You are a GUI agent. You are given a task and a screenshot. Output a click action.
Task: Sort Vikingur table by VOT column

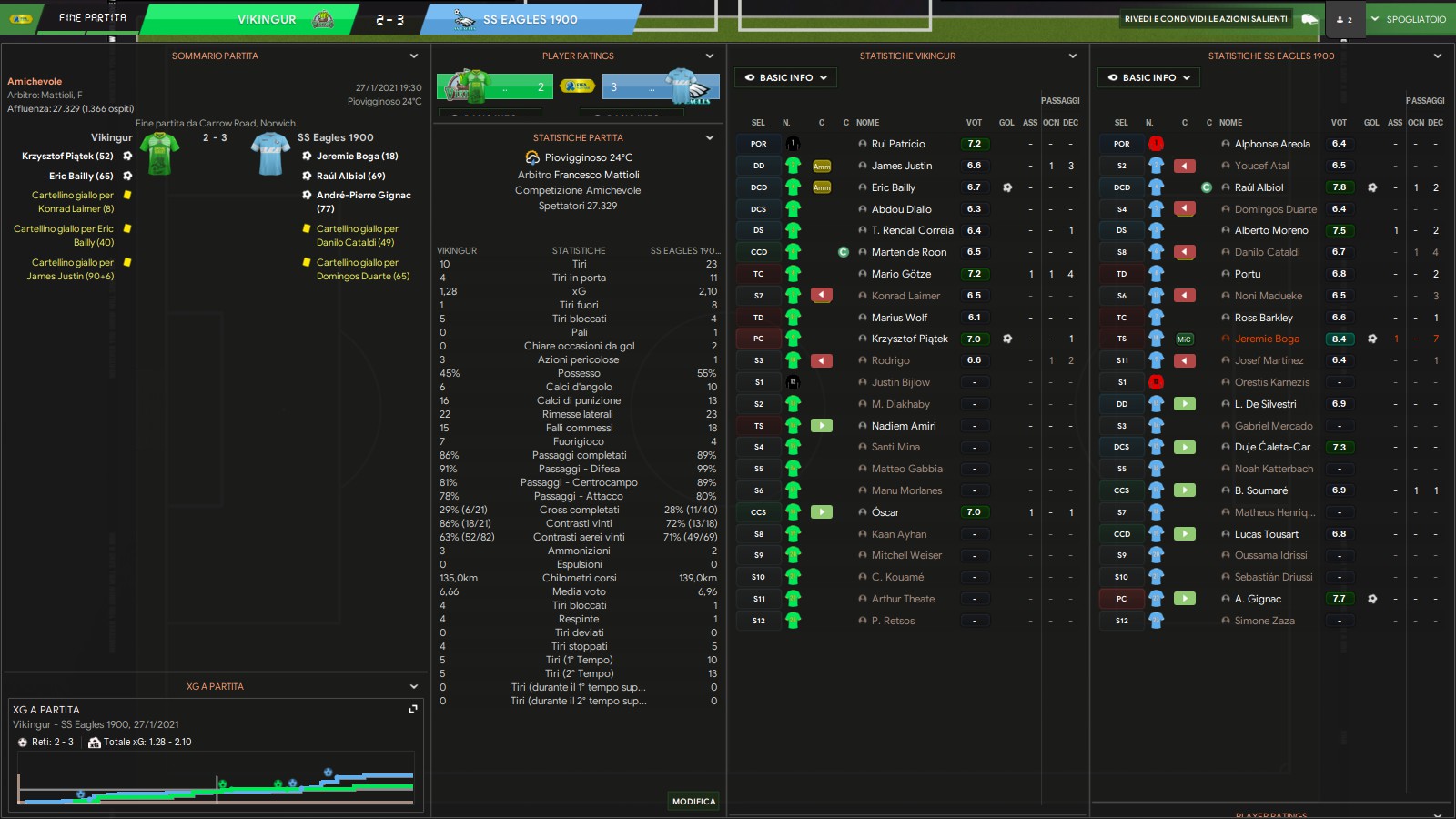[974, 122]
